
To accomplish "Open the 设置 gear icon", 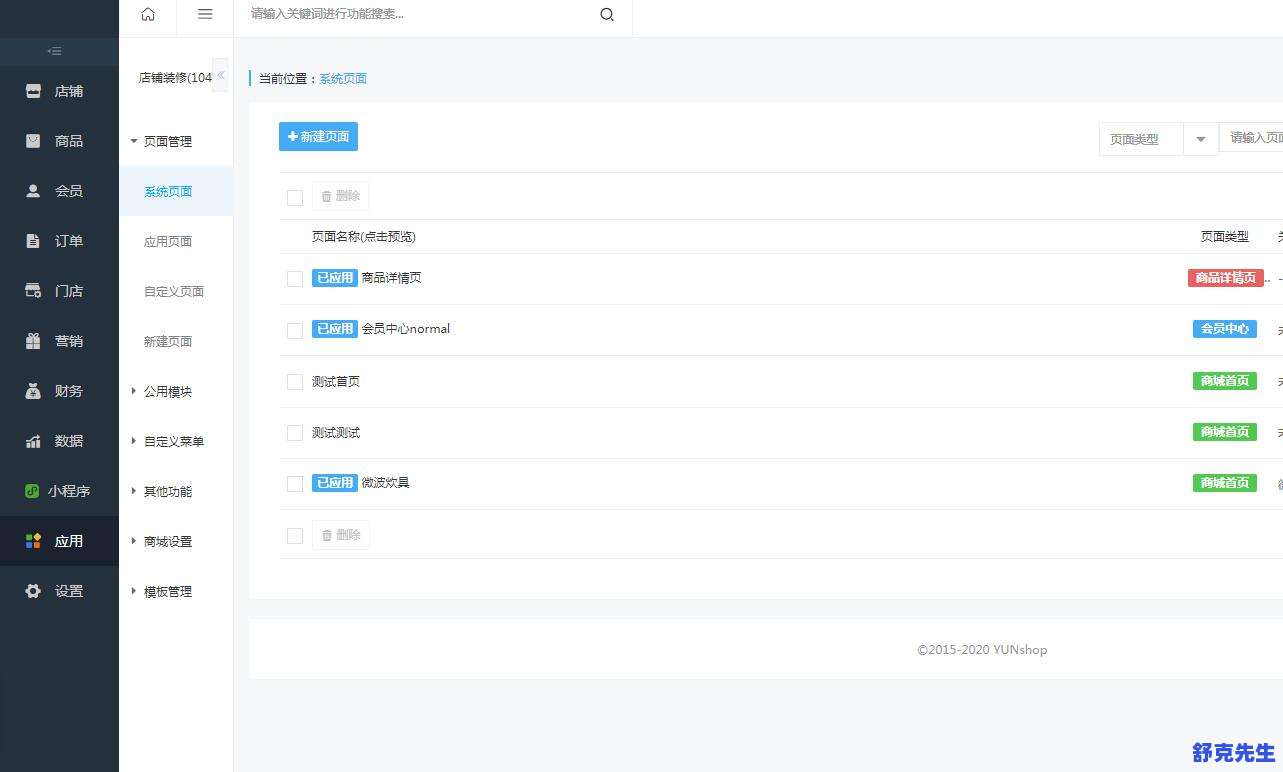I will (34, 591).
